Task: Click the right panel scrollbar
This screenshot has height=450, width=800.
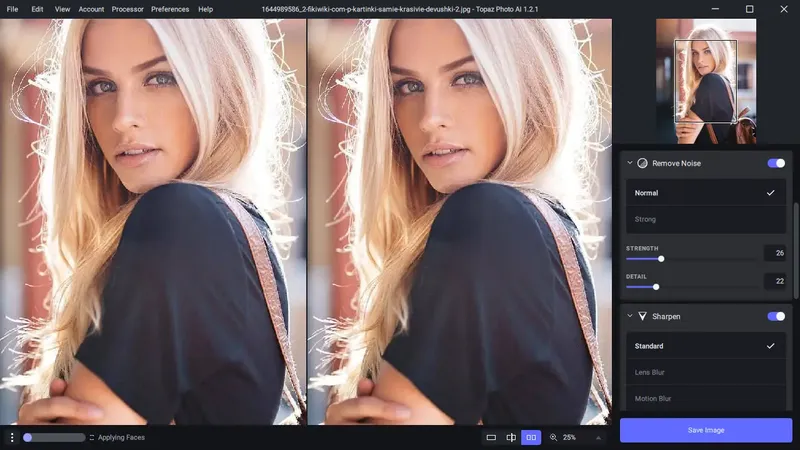Action: coord(795,251)
